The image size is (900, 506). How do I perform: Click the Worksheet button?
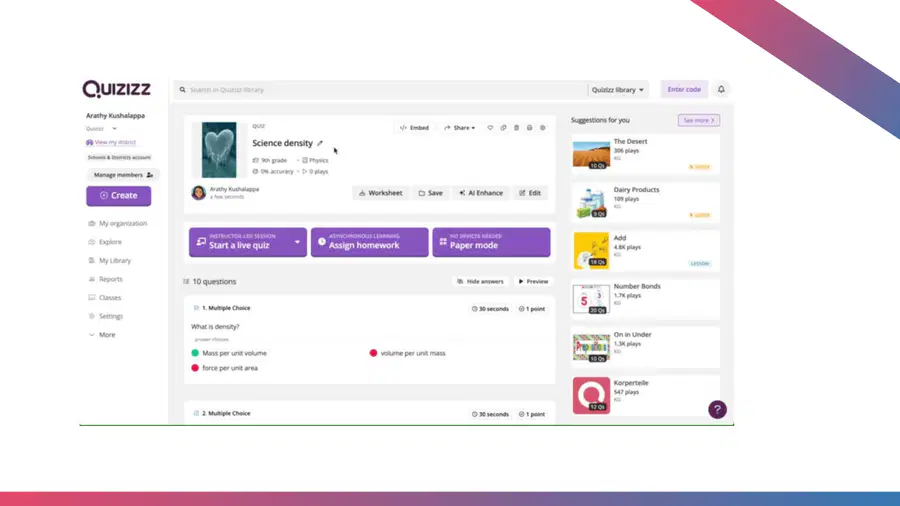coord(381,193)
